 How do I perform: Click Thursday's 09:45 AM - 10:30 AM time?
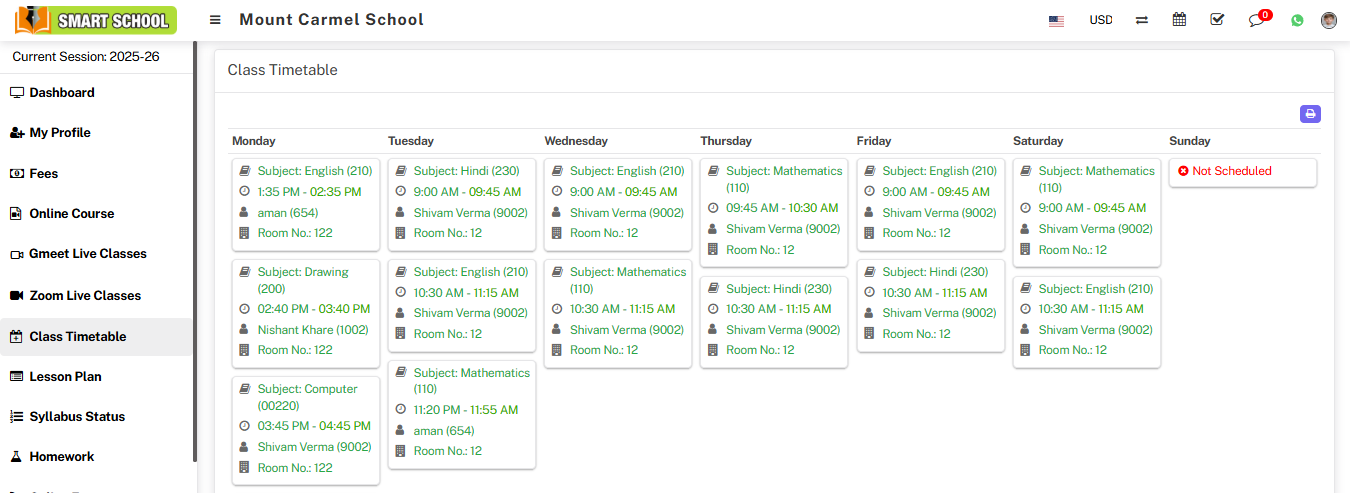pyautogui.click(x=782, y=208)
